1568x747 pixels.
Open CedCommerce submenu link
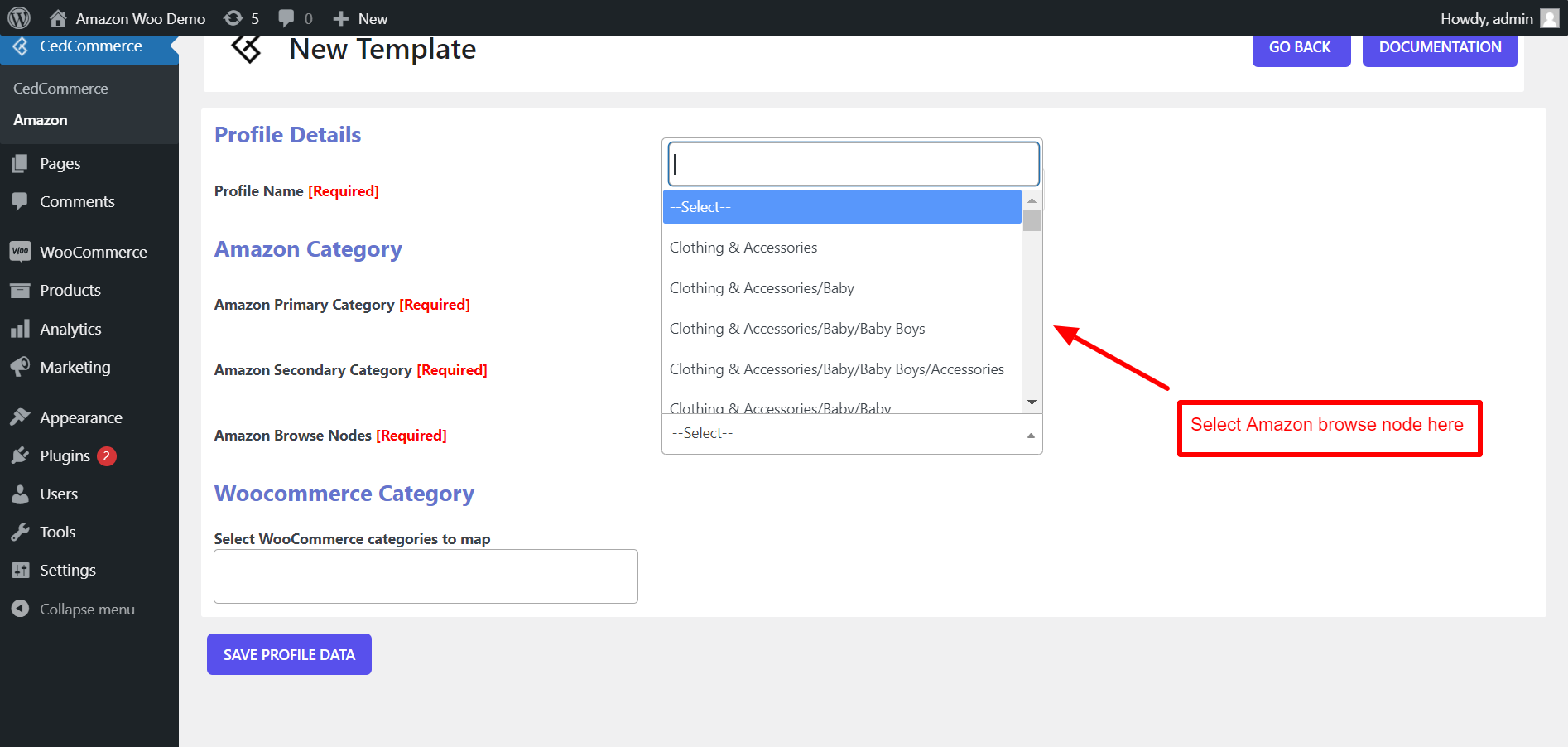click(x=60, y=89)
